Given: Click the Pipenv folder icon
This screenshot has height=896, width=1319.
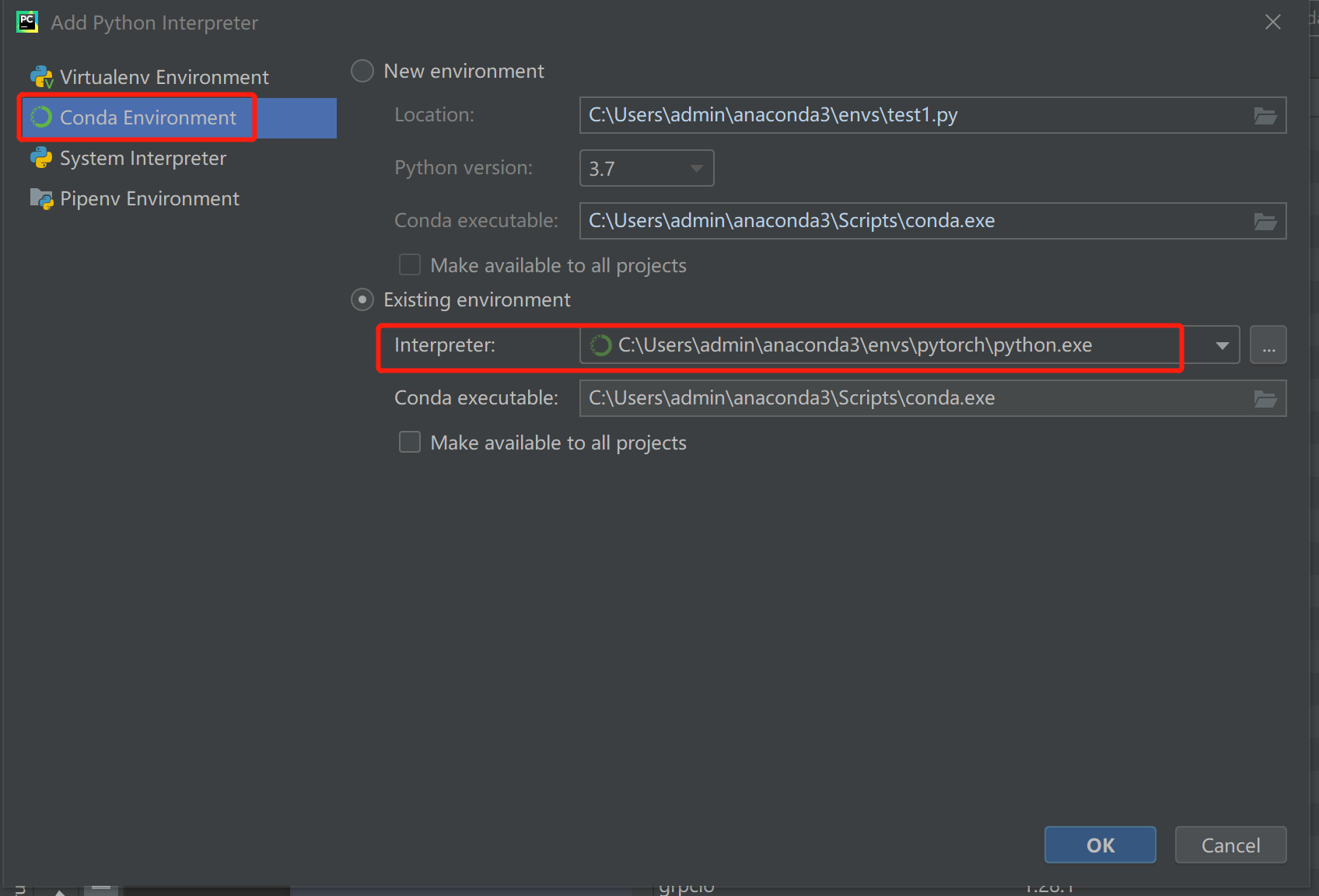Looking at the screenshot, I should click(x=41, y=198).
